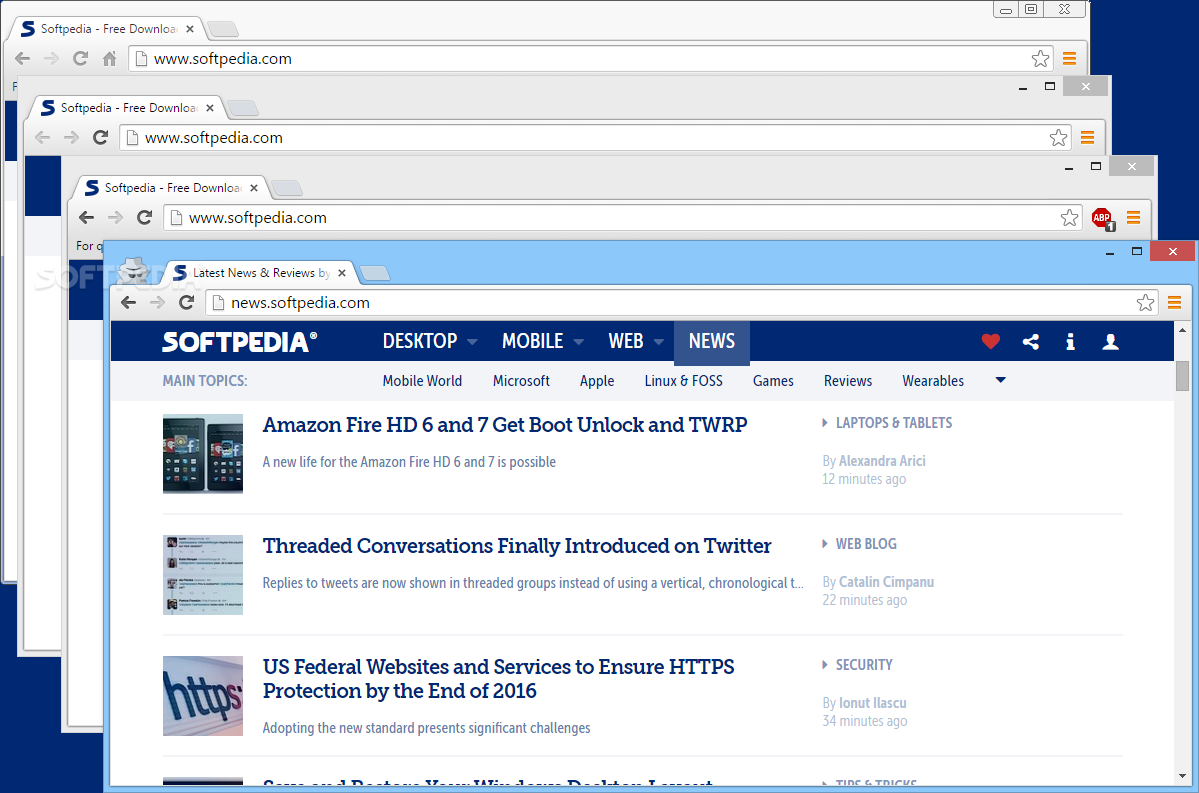Expand more main topics dropdown arrow

click(1000, 380)
